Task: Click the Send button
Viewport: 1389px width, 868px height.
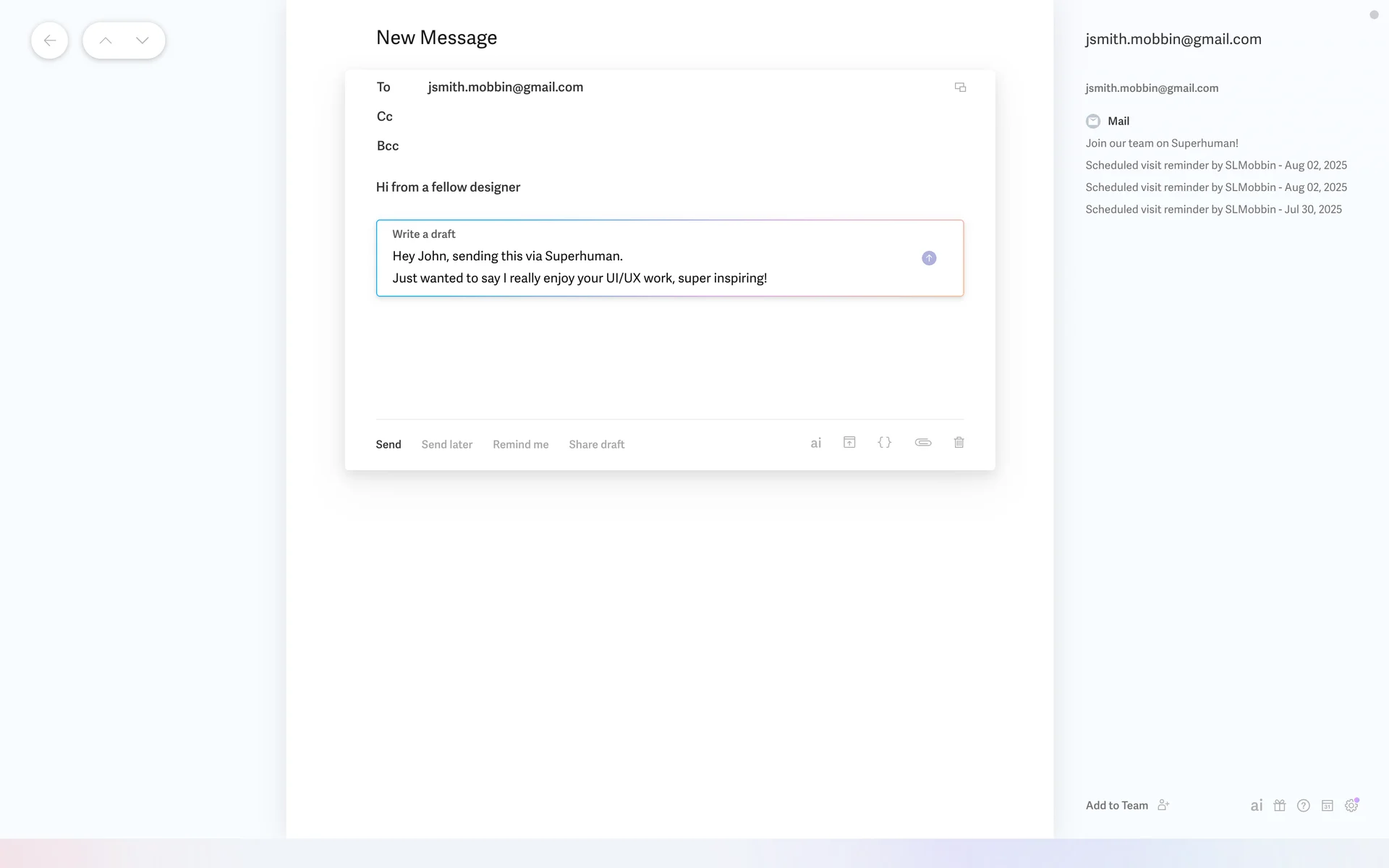Action: (388, 445)
